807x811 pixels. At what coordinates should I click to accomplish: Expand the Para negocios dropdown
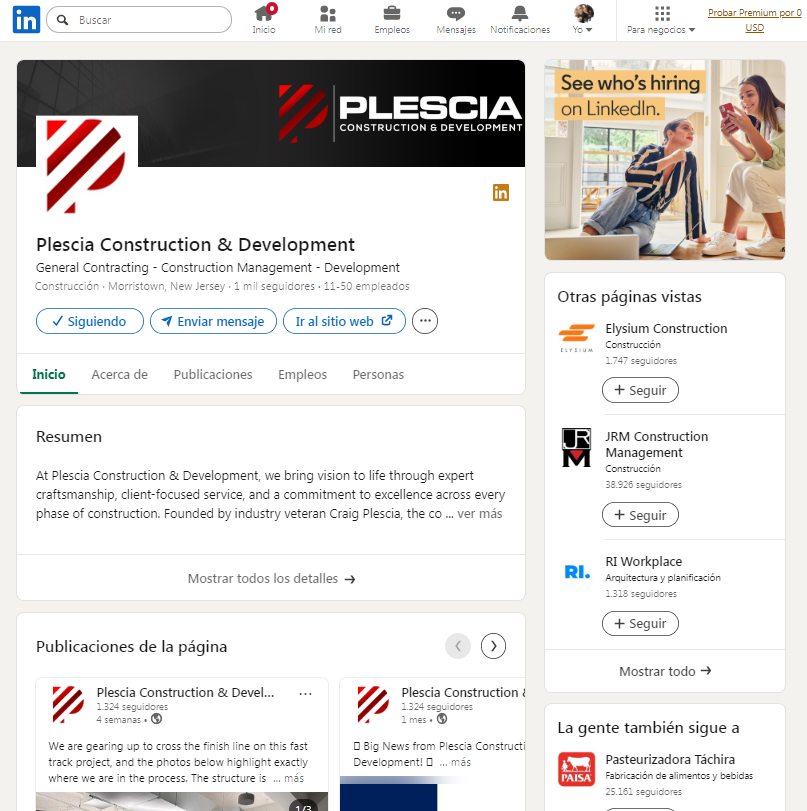coord(661,20)
